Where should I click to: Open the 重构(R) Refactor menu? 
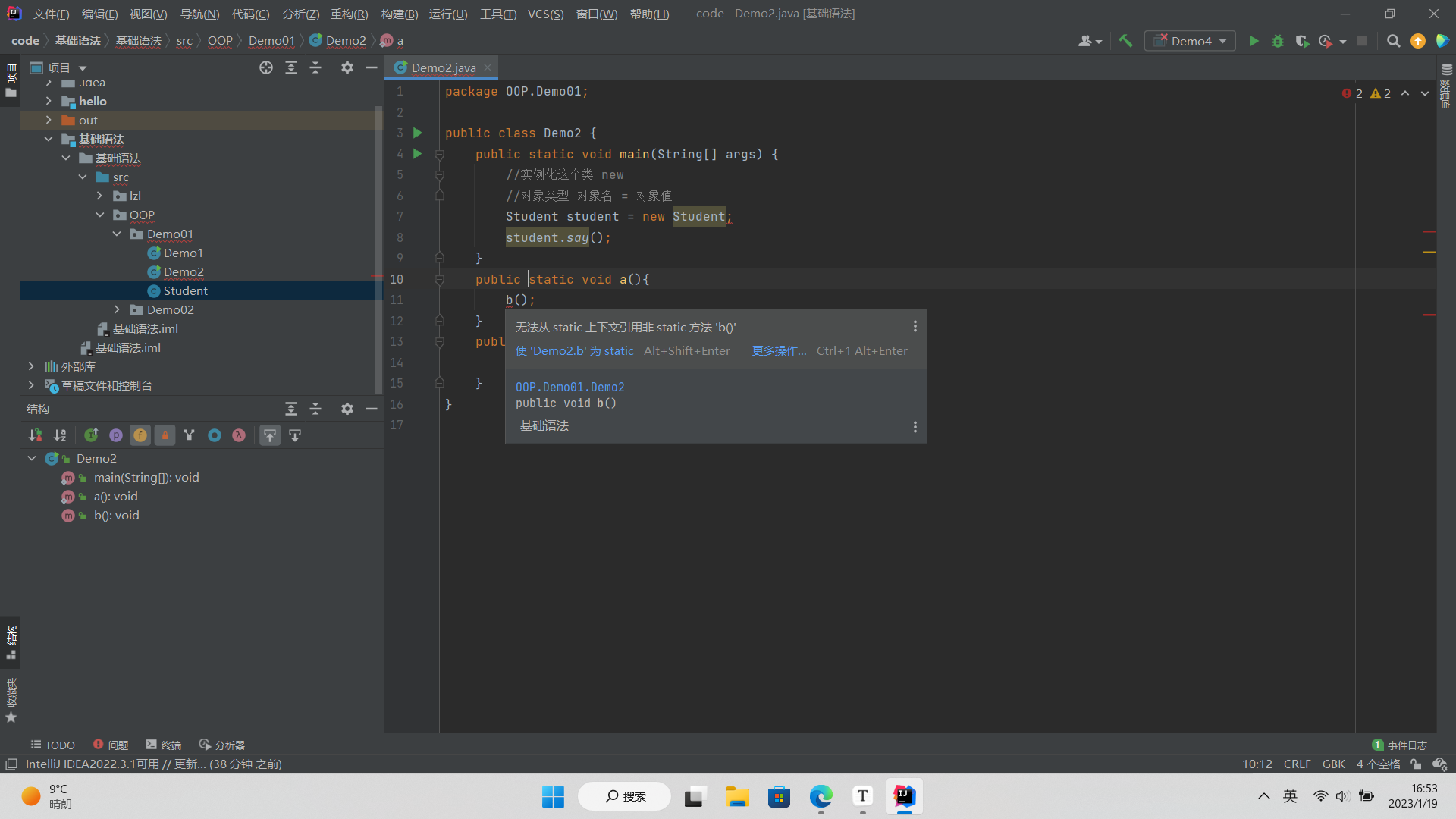click(349, 14)
